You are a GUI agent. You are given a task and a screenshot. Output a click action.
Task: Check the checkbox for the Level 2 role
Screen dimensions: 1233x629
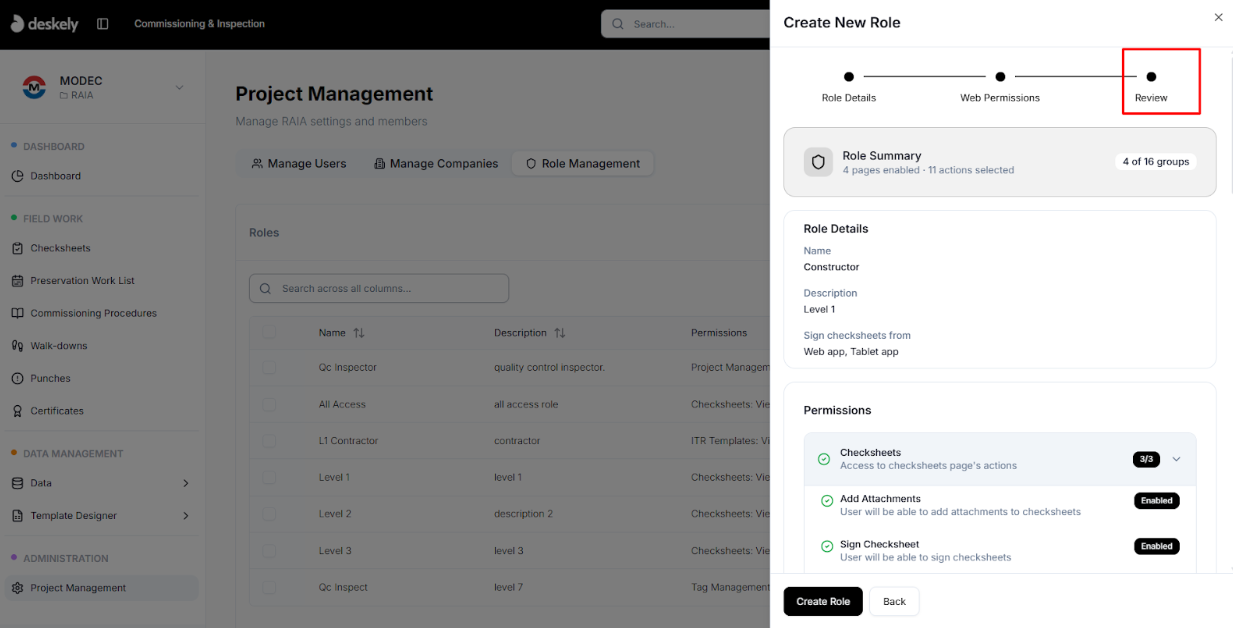click(268, 513)
